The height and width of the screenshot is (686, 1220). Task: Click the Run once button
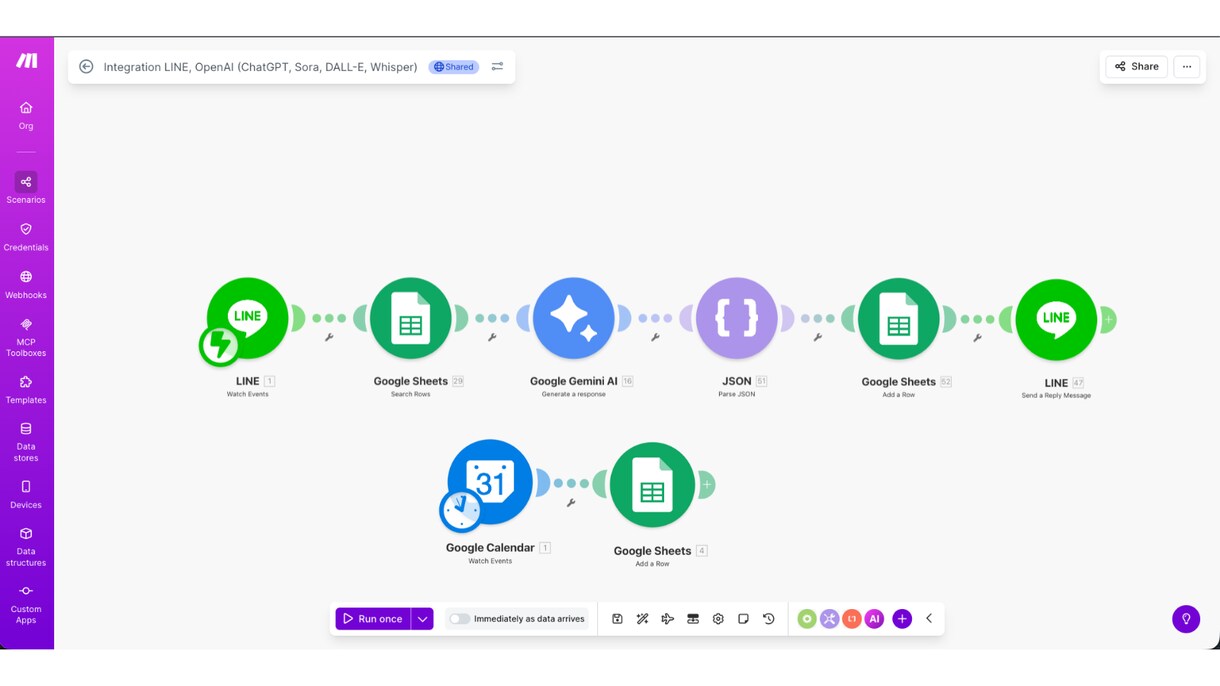373,619
